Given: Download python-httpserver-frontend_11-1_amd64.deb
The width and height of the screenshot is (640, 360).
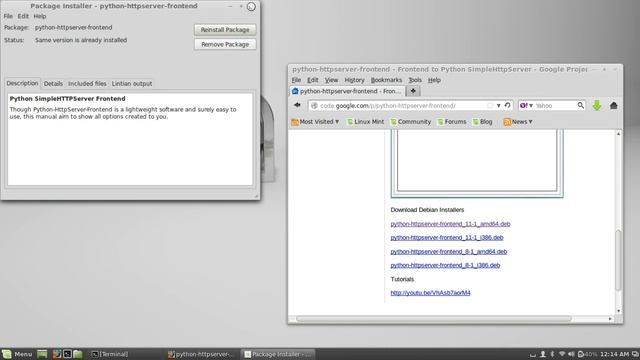Looking at the screenshot, I should click(450, 224).
